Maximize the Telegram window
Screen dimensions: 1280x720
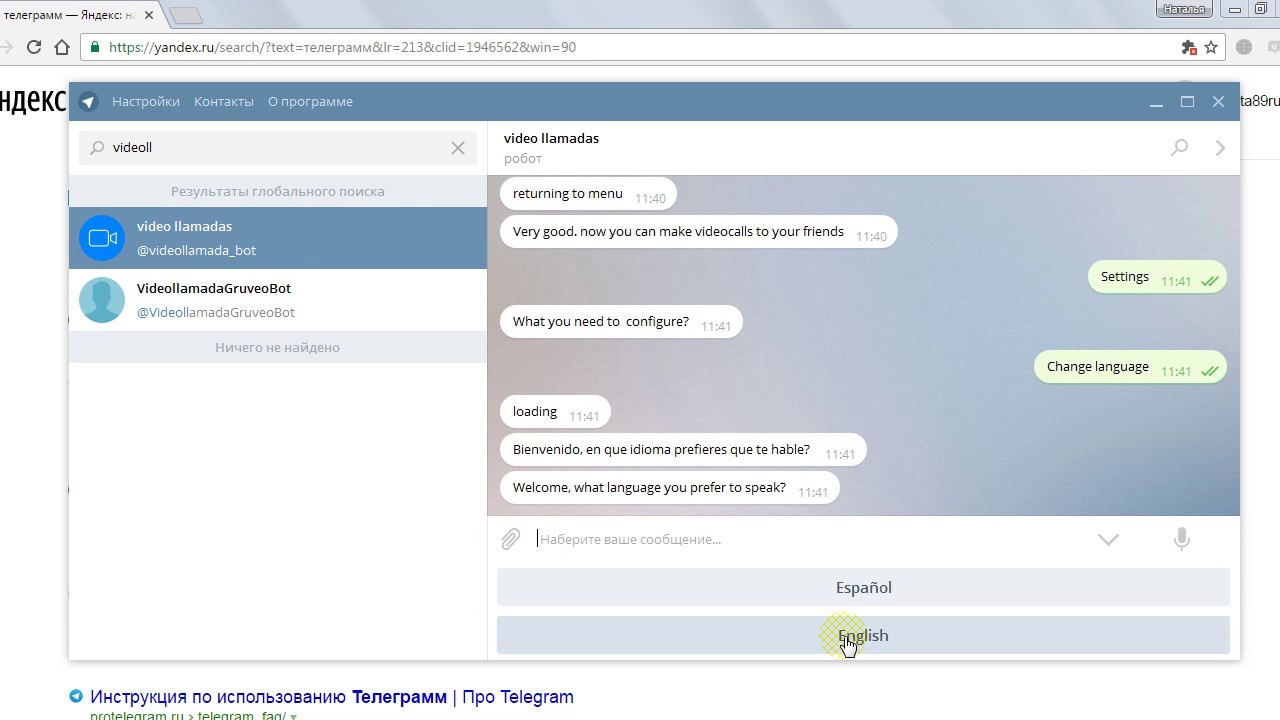pos(1187,102)
